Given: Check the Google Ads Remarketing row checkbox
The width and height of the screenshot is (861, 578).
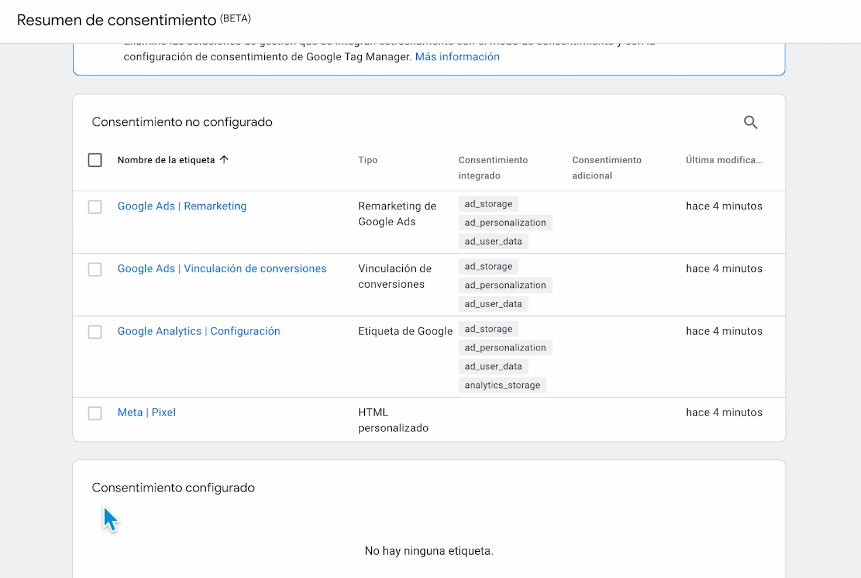Looking at the screenshot, I should pyautogui.click(x=95, y=207).
